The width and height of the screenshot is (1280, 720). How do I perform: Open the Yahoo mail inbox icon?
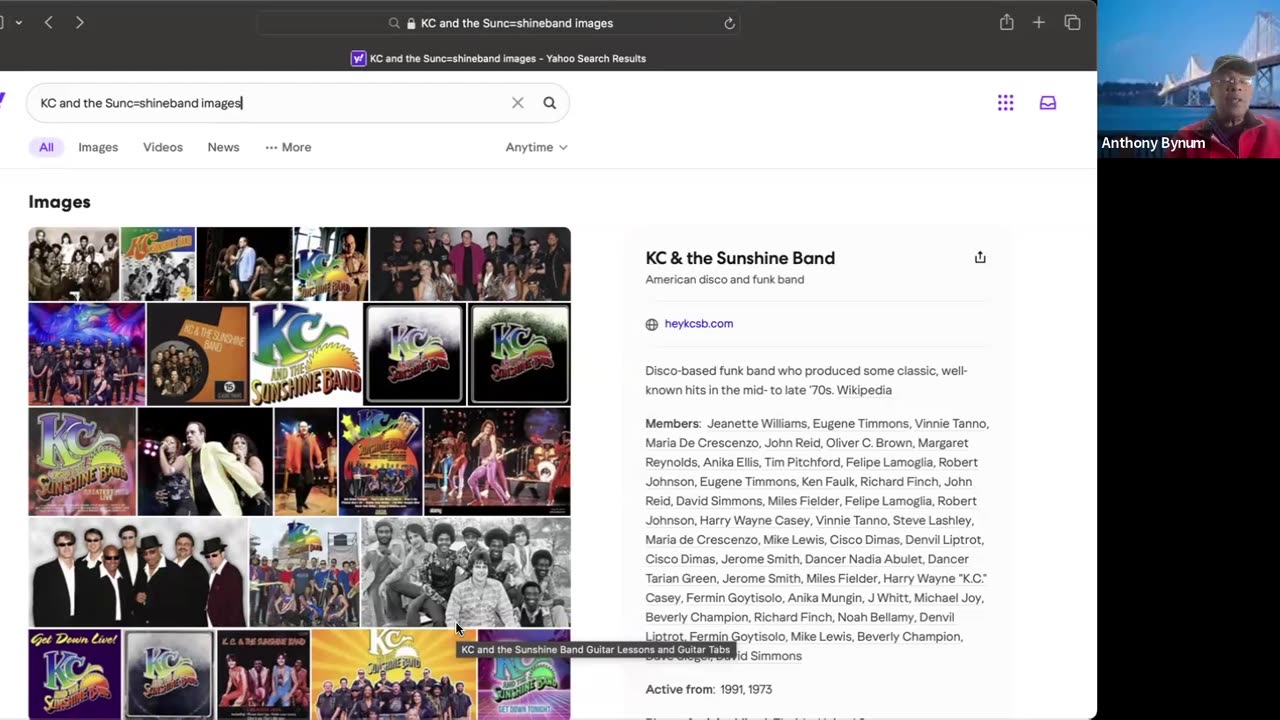[x=1047, y=103]
